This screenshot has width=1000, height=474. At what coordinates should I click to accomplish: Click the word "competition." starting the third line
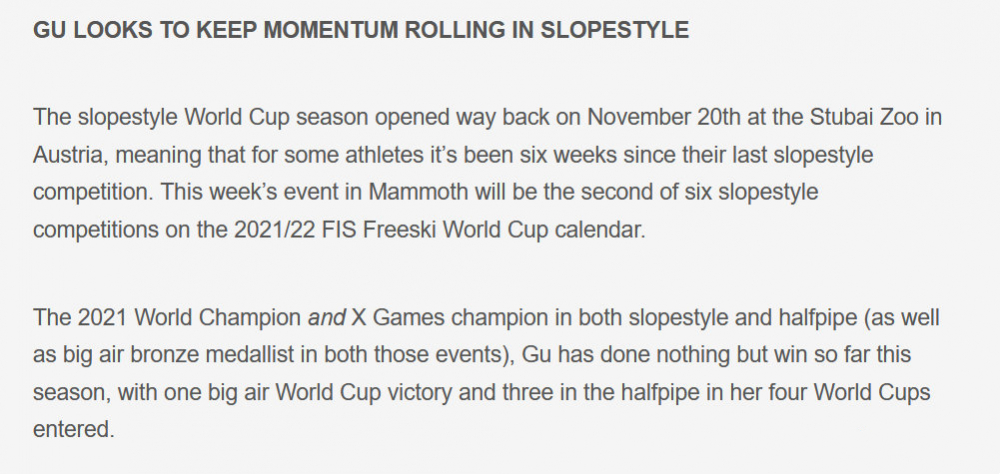tap(93, 192)
